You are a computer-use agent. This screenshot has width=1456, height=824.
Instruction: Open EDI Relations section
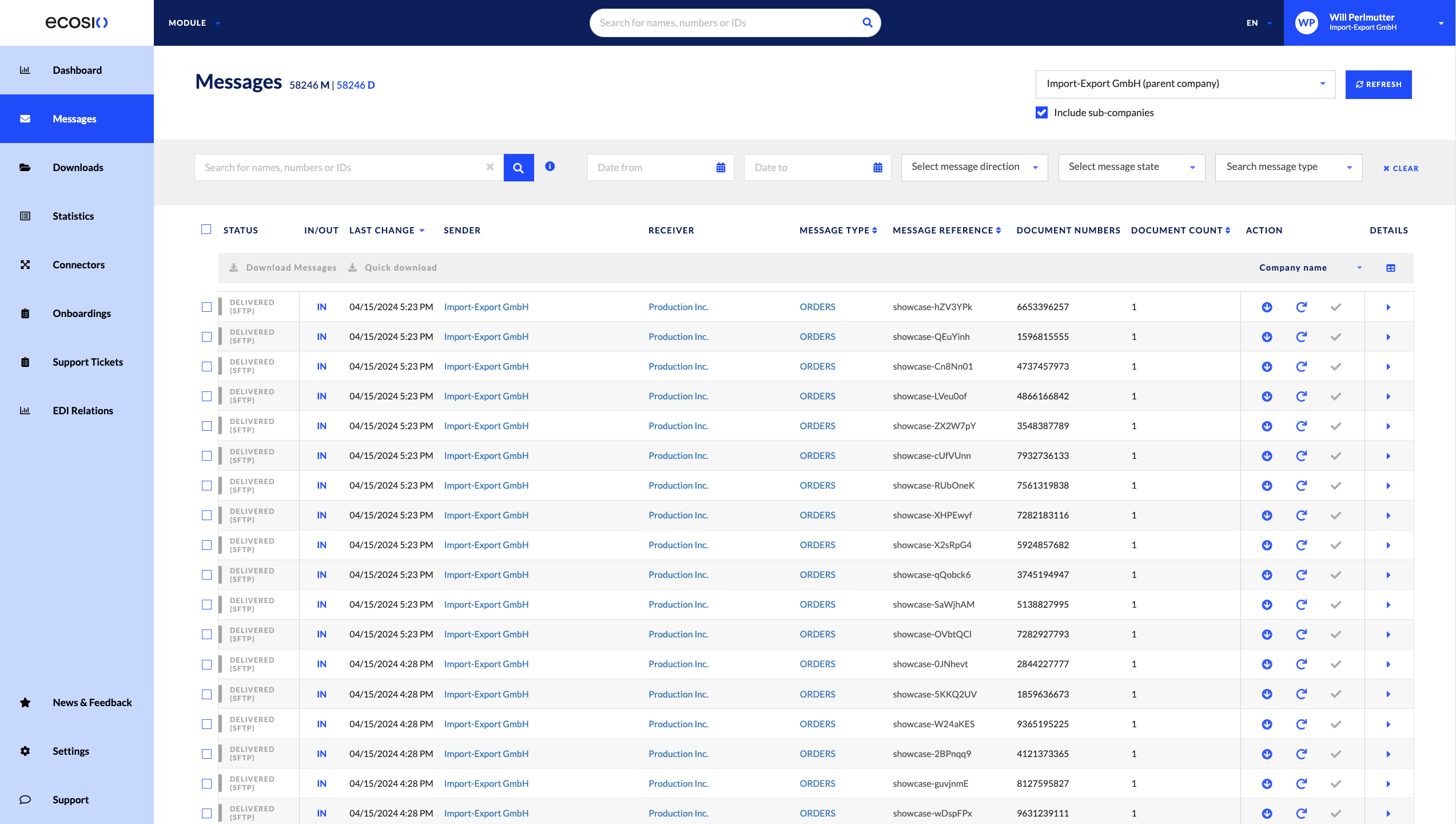(x=77, y=410)
